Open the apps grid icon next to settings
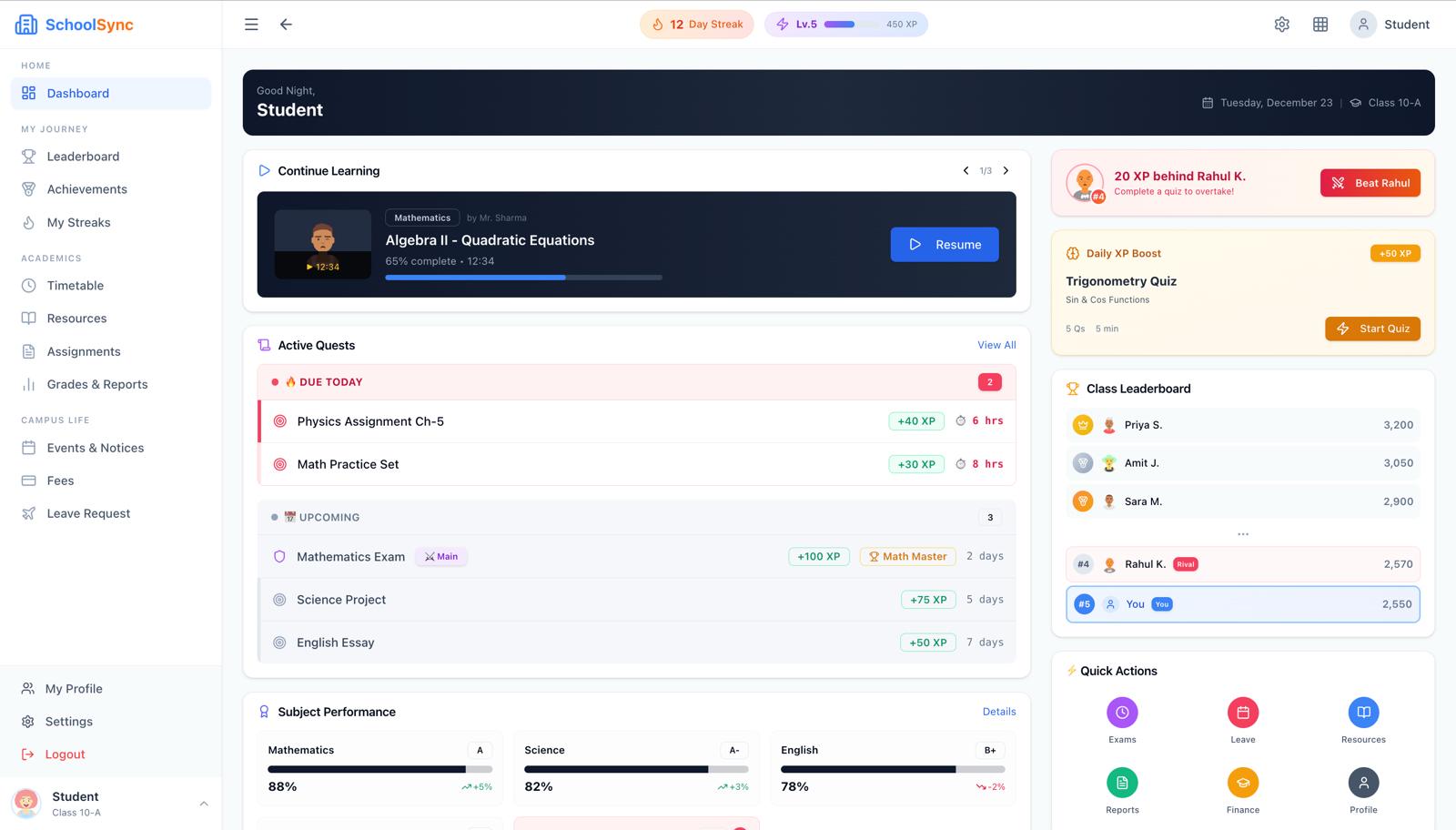1456x830 pixels. [1319, 25]
